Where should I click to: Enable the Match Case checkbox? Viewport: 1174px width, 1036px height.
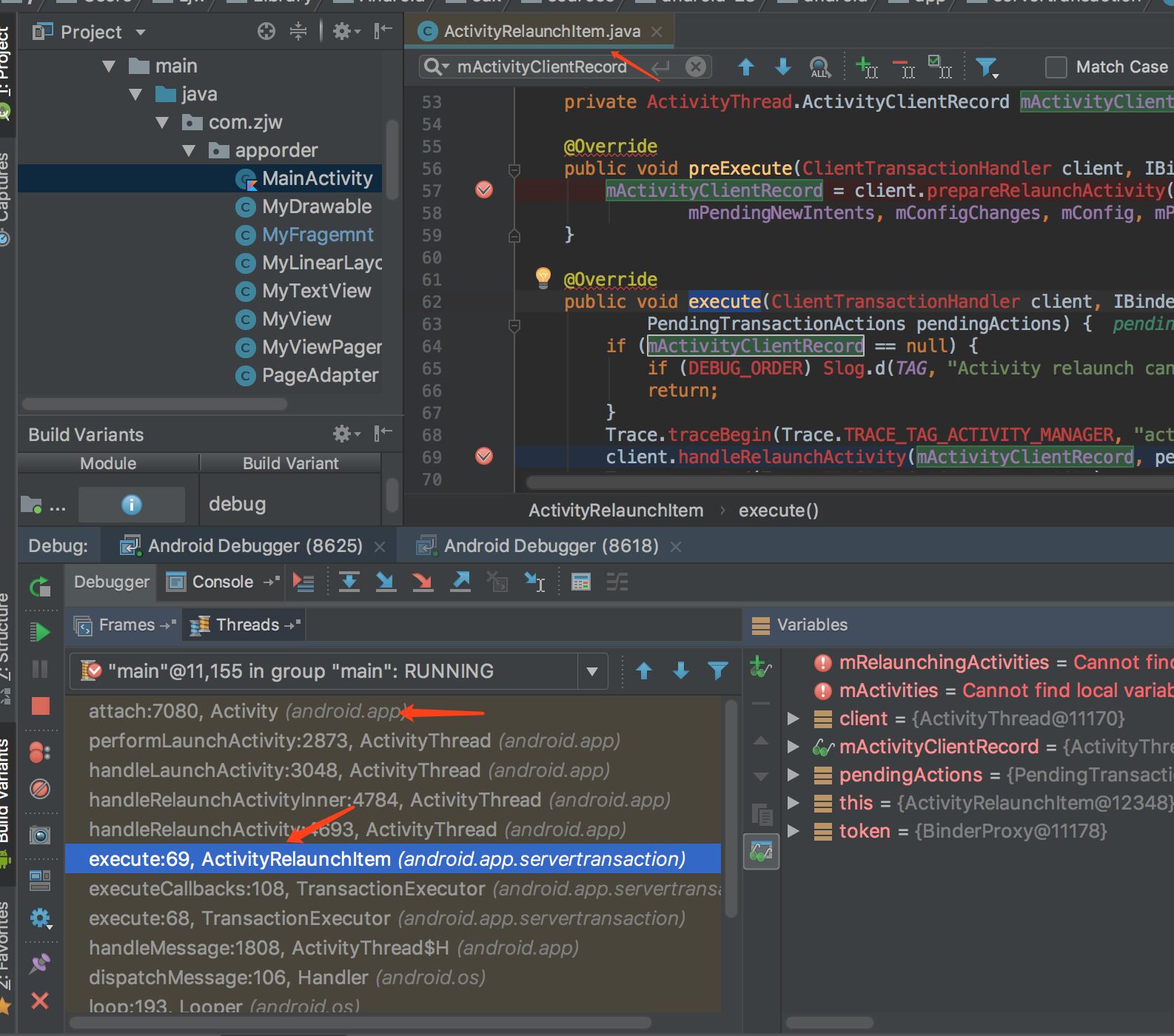pyautogui.click(x=1056, y=67)
